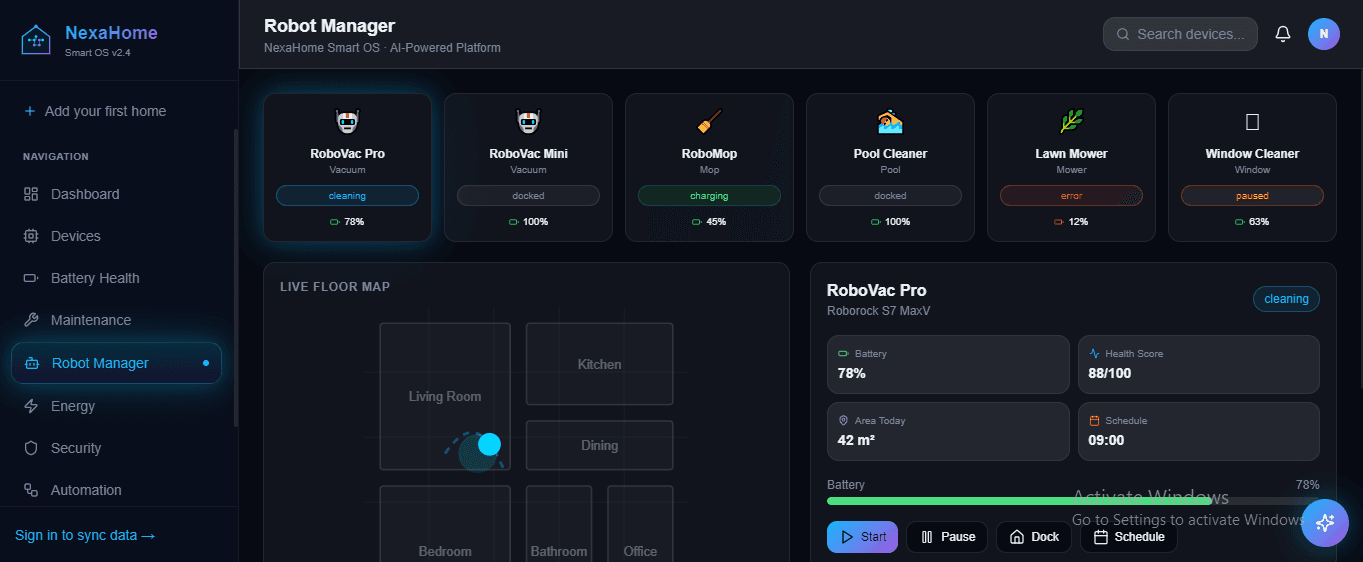Open the Schedule button

point(1128,537)
